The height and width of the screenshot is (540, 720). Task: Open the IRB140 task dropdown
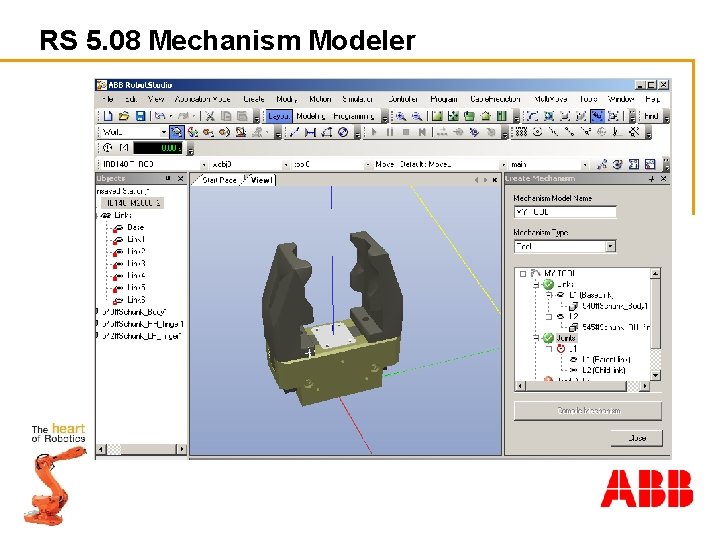click(204, 164)
